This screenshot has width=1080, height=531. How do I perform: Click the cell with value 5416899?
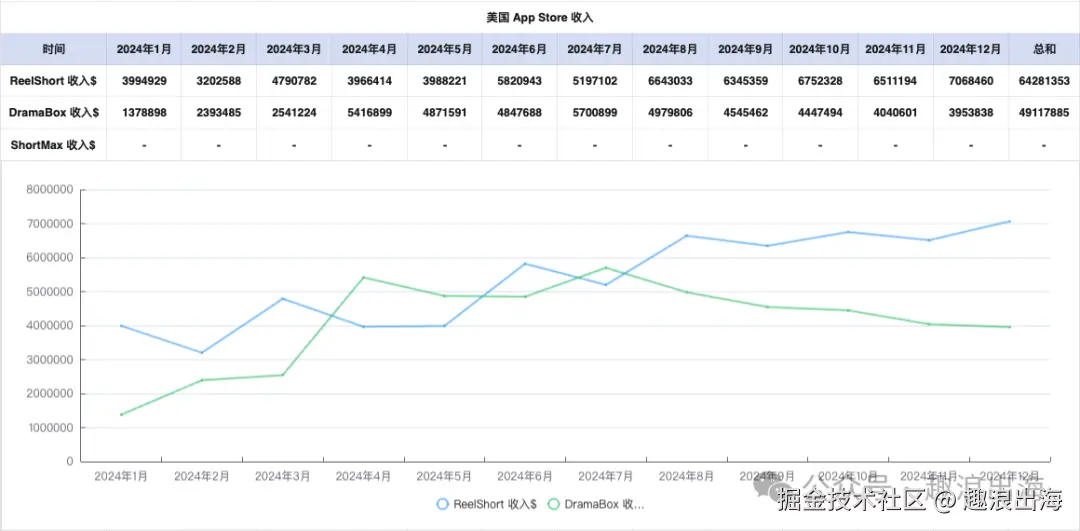[370, 113]
